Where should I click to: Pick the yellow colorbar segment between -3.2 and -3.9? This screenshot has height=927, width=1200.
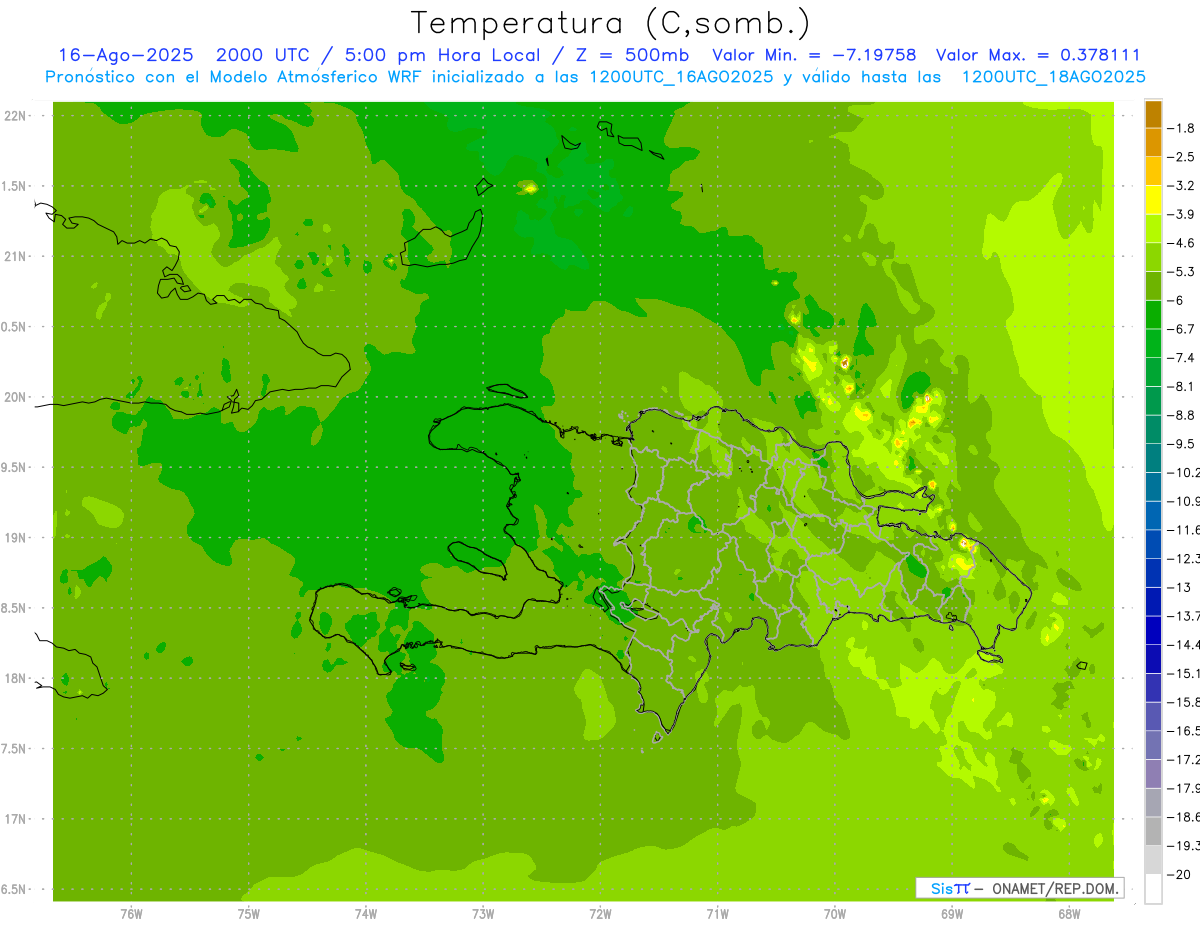(x=1153, y=200)
